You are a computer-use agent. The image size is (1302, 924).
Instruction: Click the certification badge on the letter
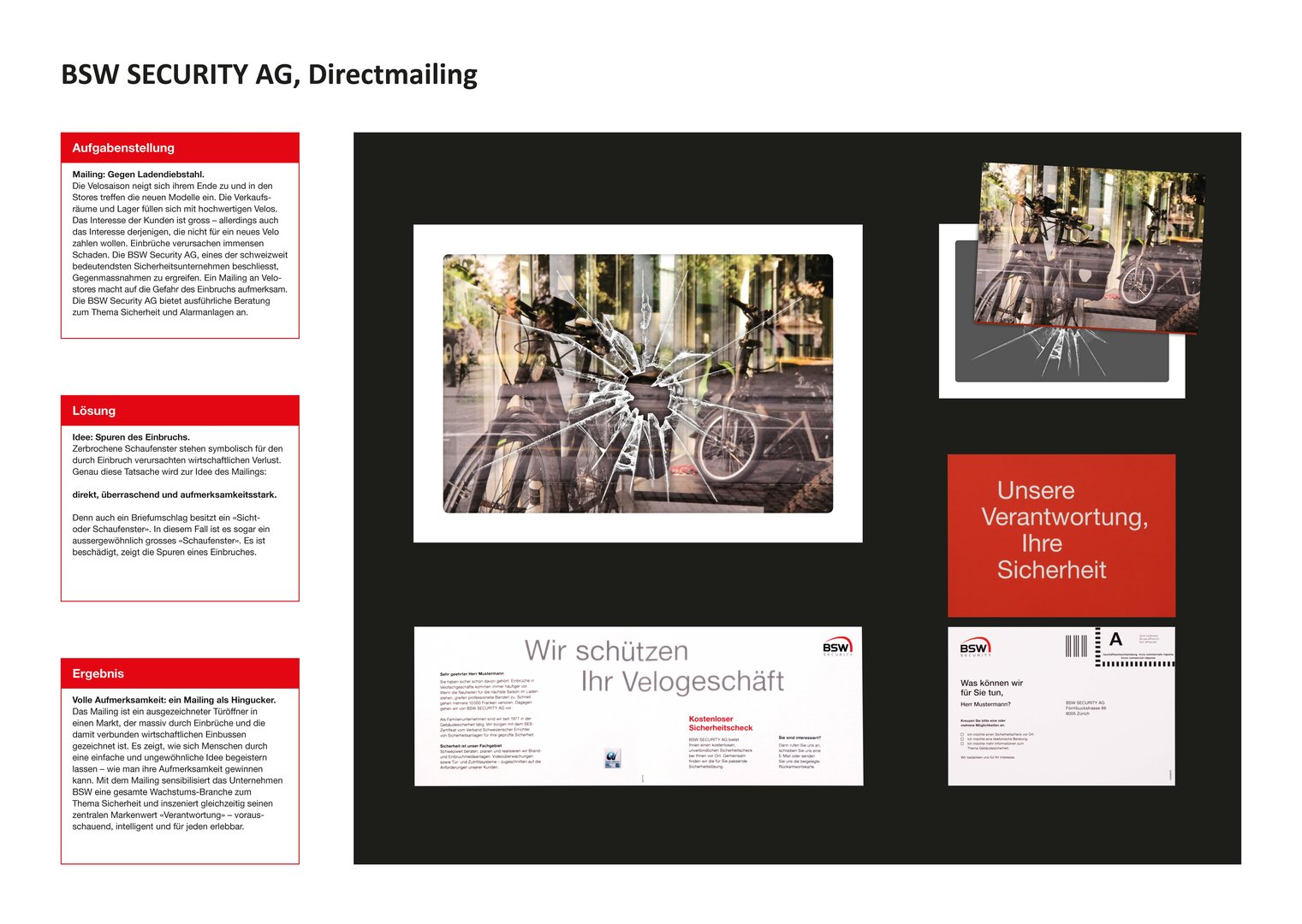(x=612, y=758)
